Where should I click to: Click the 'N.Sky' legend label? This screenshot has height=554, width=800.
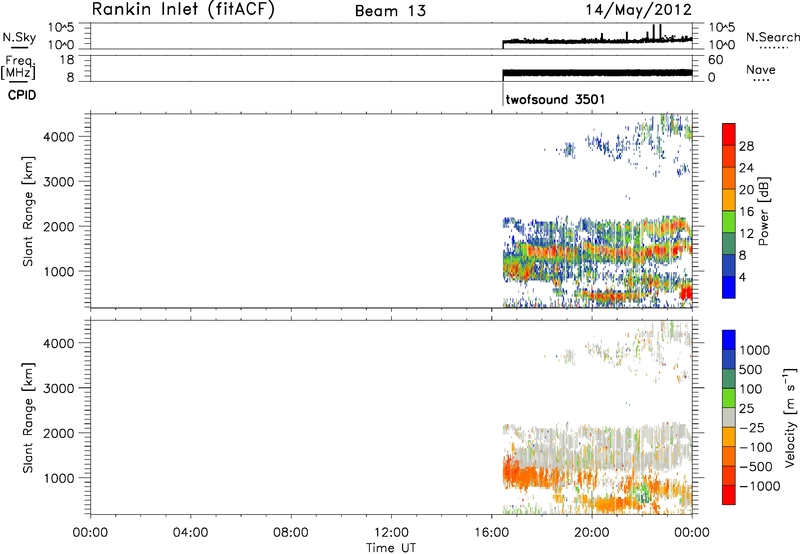[19, 37]
